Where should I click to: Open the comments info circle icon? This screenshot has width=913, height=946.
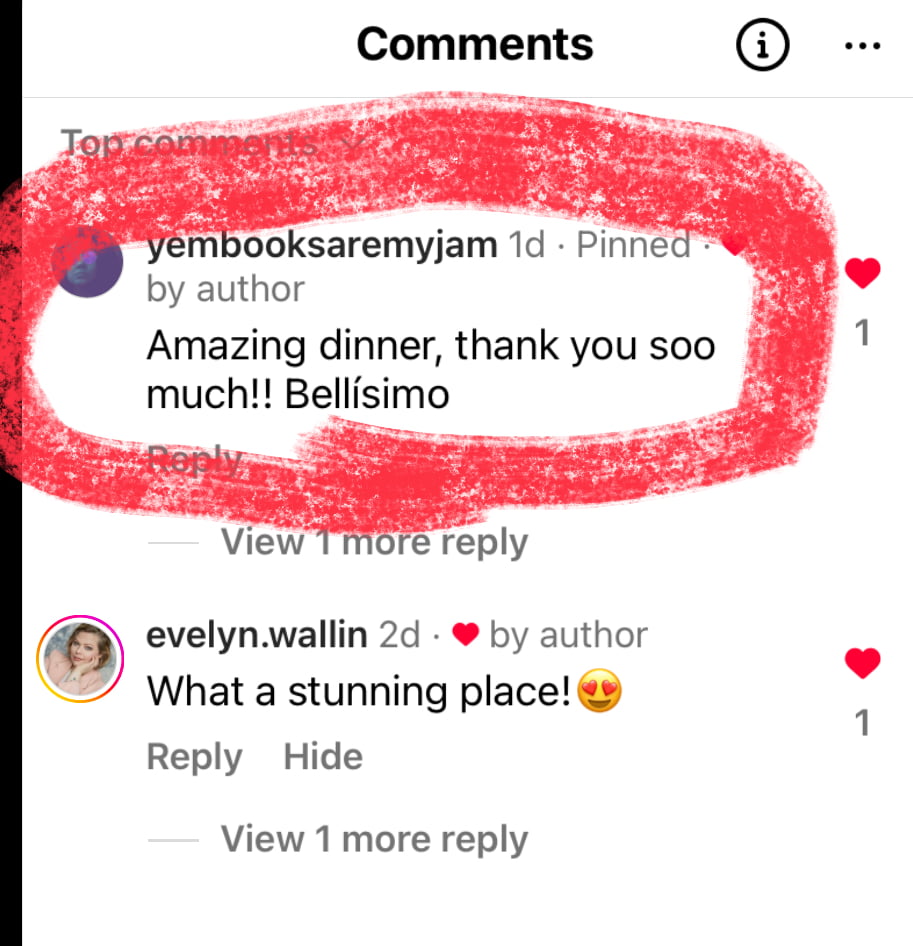coord(762,45)
